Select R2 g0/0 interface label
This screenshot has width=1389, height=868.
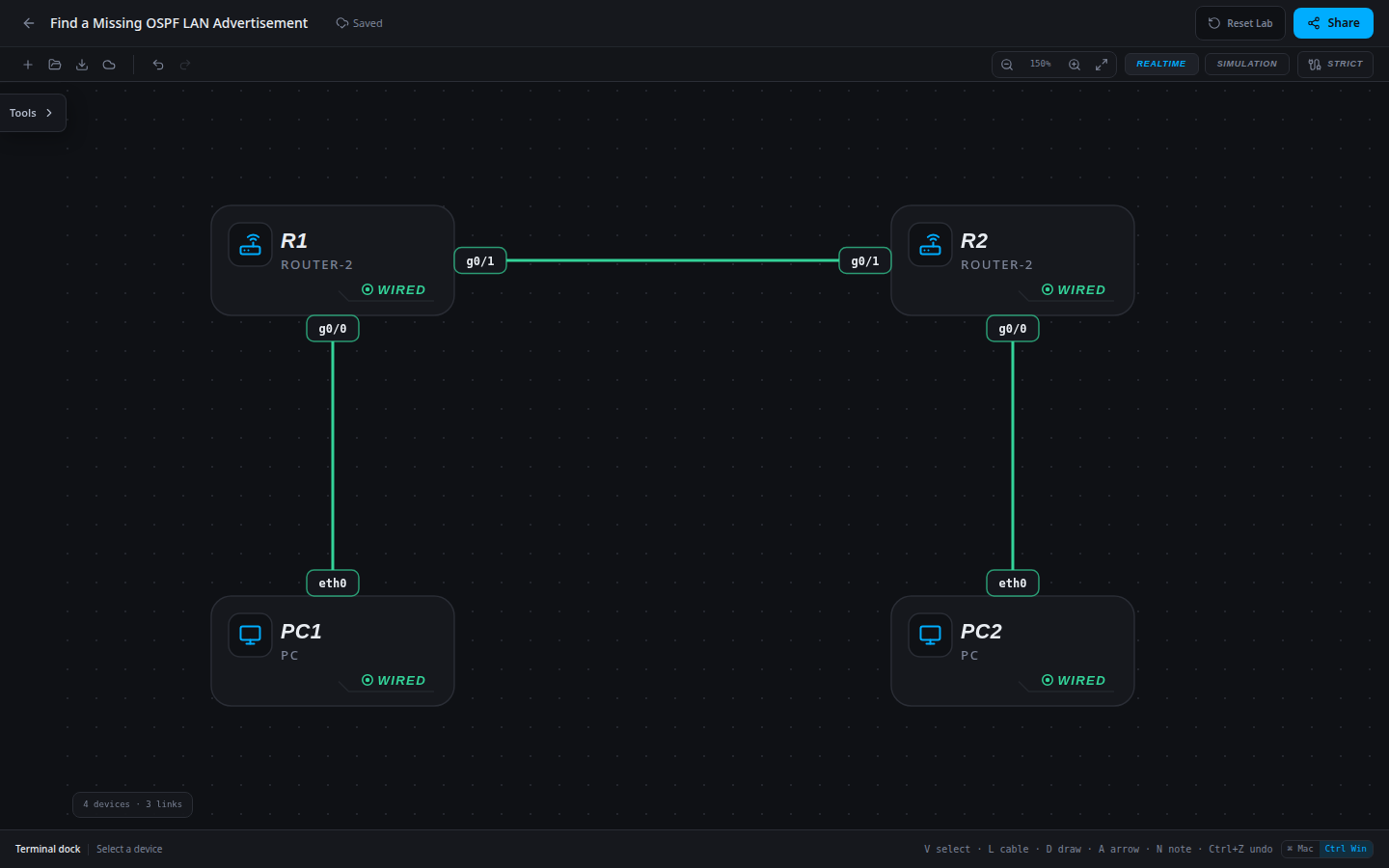pyautogui.click(x=1013, y=329)
